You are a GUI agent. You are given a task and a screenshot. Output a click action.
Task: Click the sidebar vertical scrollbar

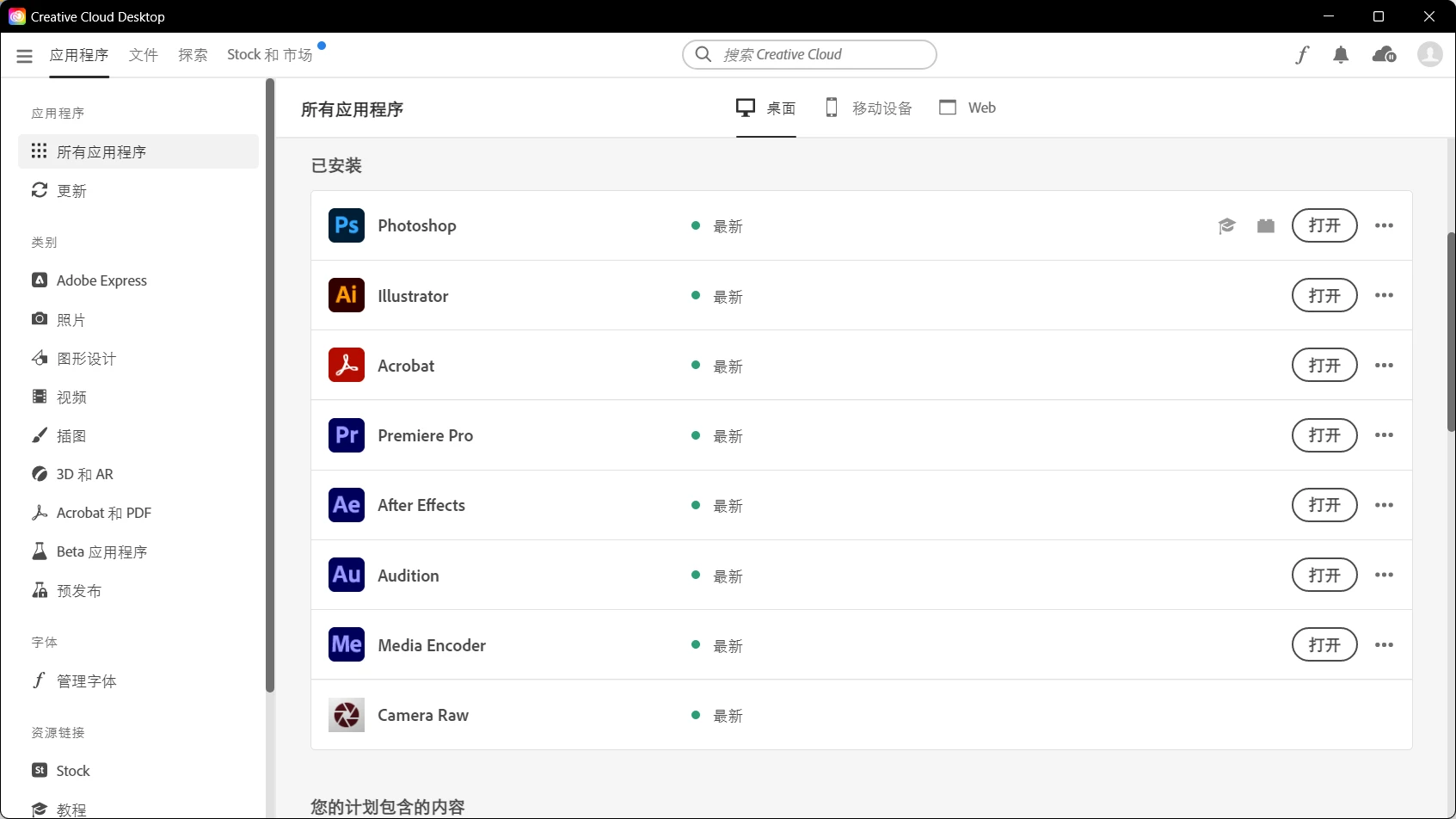(x=270, y=385)
